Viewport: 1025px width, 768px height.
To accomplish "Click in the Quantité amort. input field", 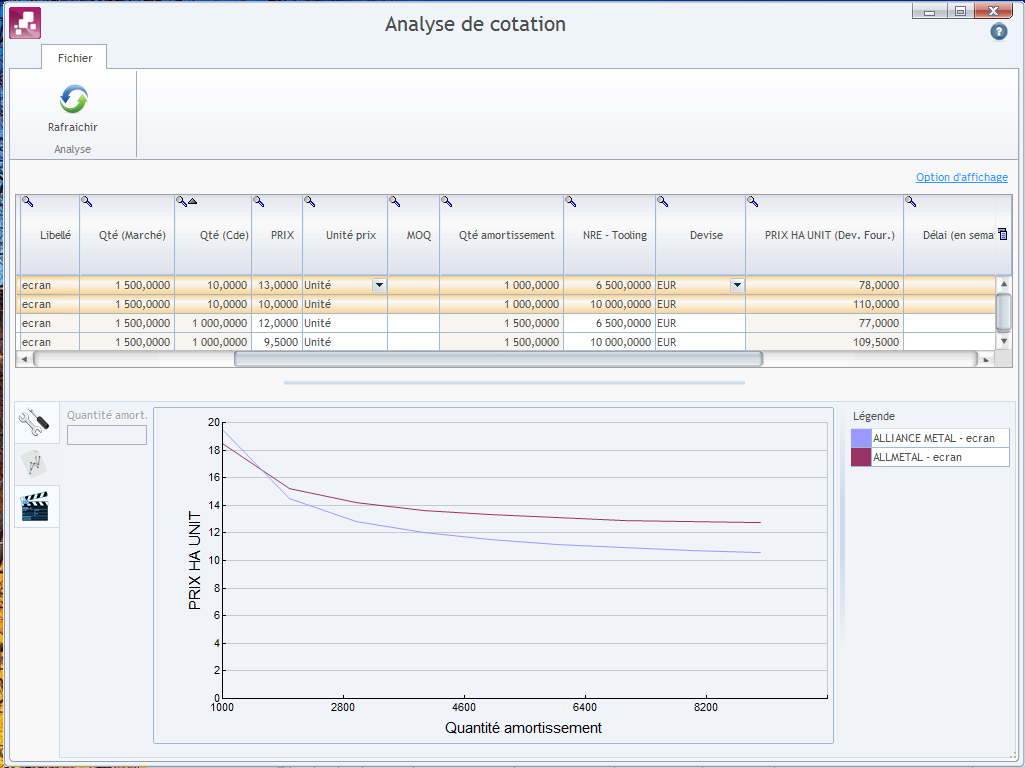I will click(x=107, y=435).
